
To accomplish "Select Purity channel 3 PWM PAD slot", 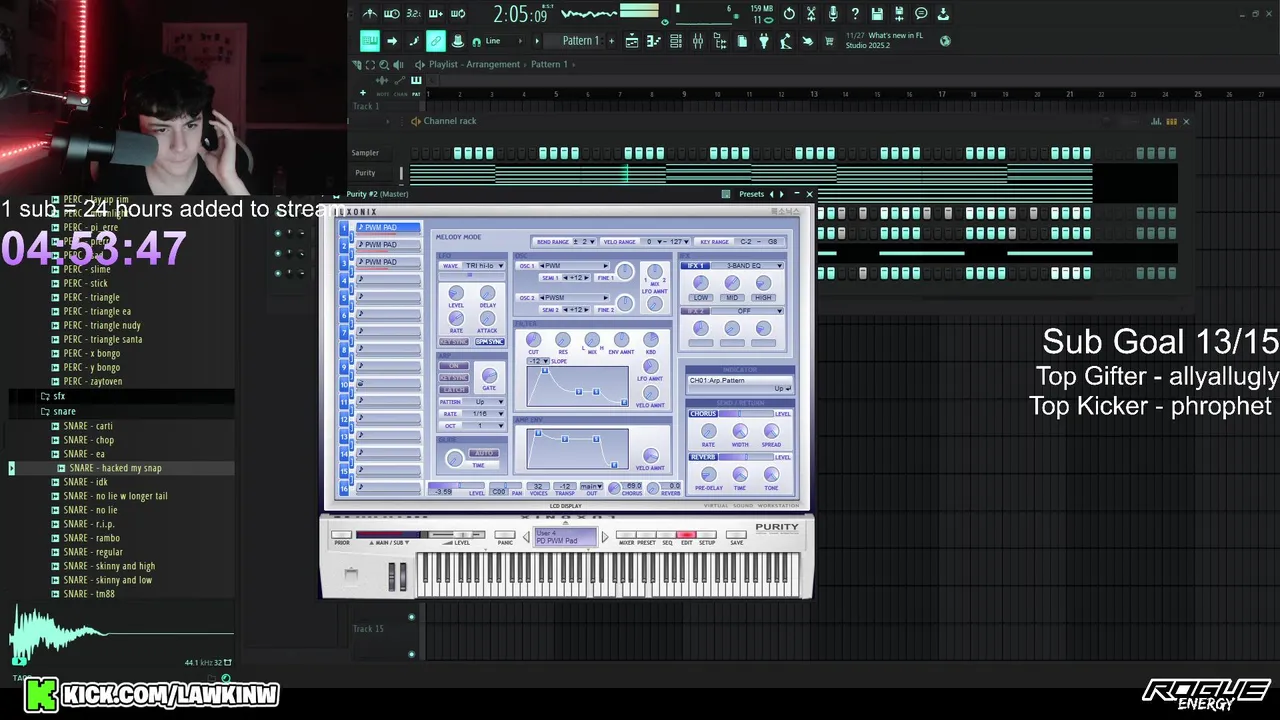I will (389, 262).
